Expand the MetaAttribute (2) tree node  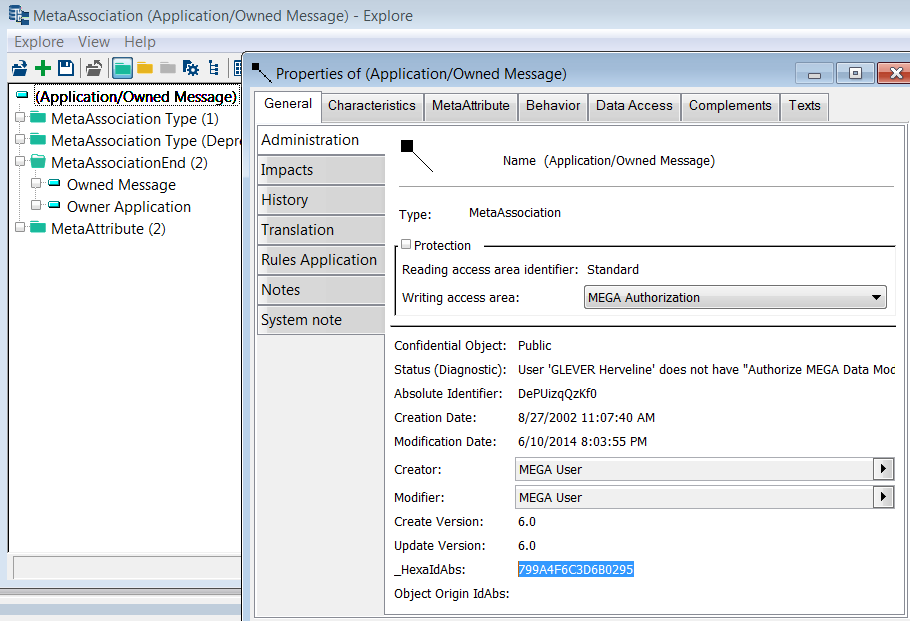point(19,229)
